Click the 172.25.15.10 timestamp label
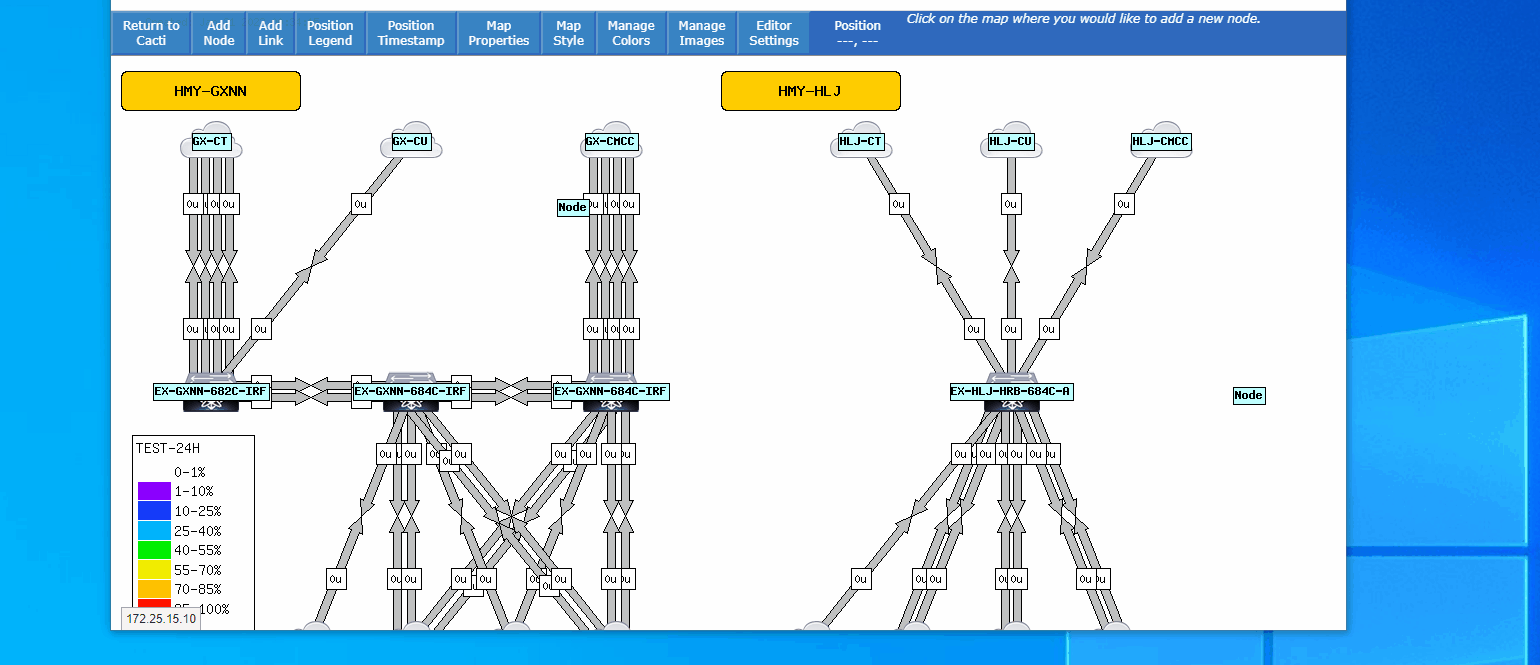 pos(159,619)
